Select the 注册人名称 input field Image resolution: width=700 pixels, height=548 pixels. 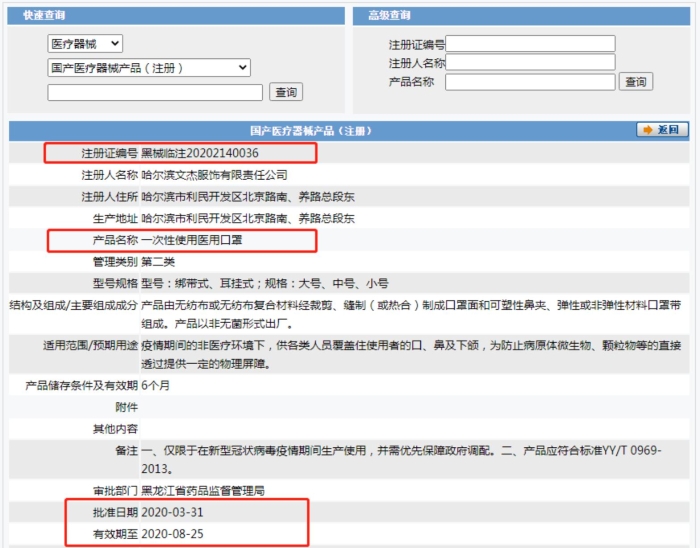[x=530, y=62]
